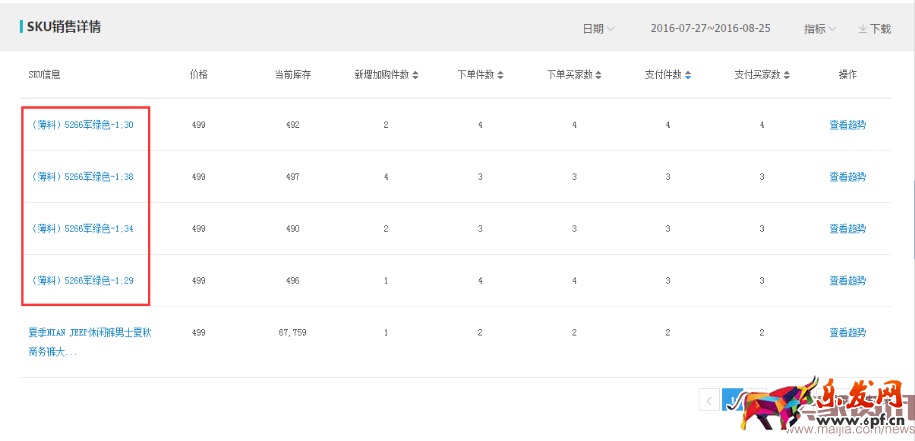Click the stock value 490
Image resolution: width=915 pixels, height=441 pixels.
(292, 229)
